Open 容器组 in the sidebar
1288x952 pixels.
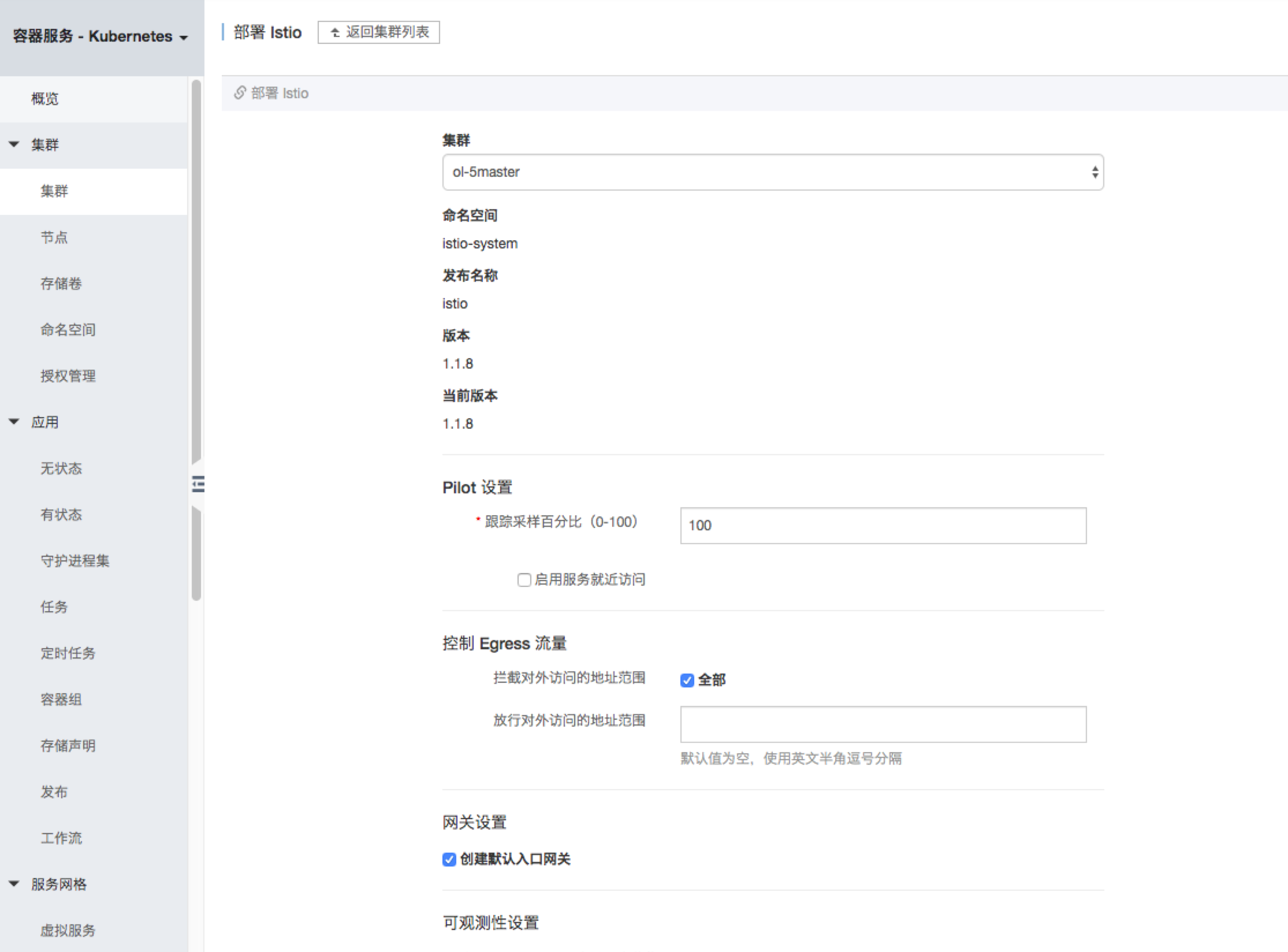[x=94, y=700]
